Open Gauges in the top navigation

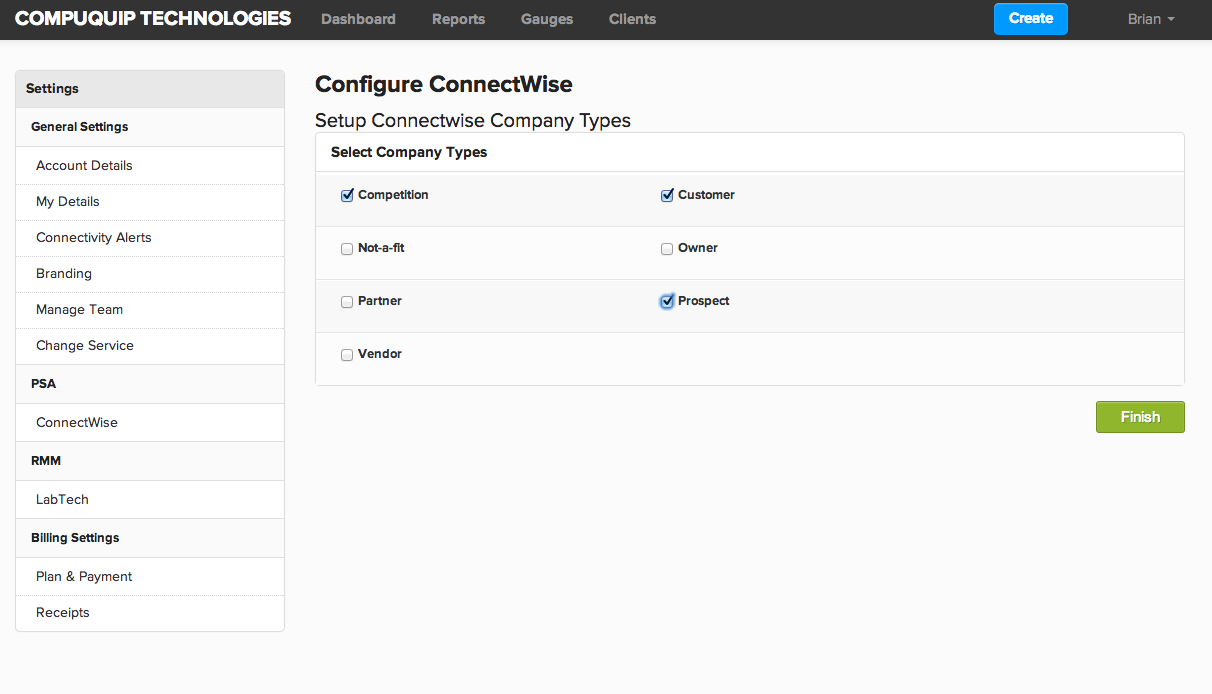tap(547, 19)
